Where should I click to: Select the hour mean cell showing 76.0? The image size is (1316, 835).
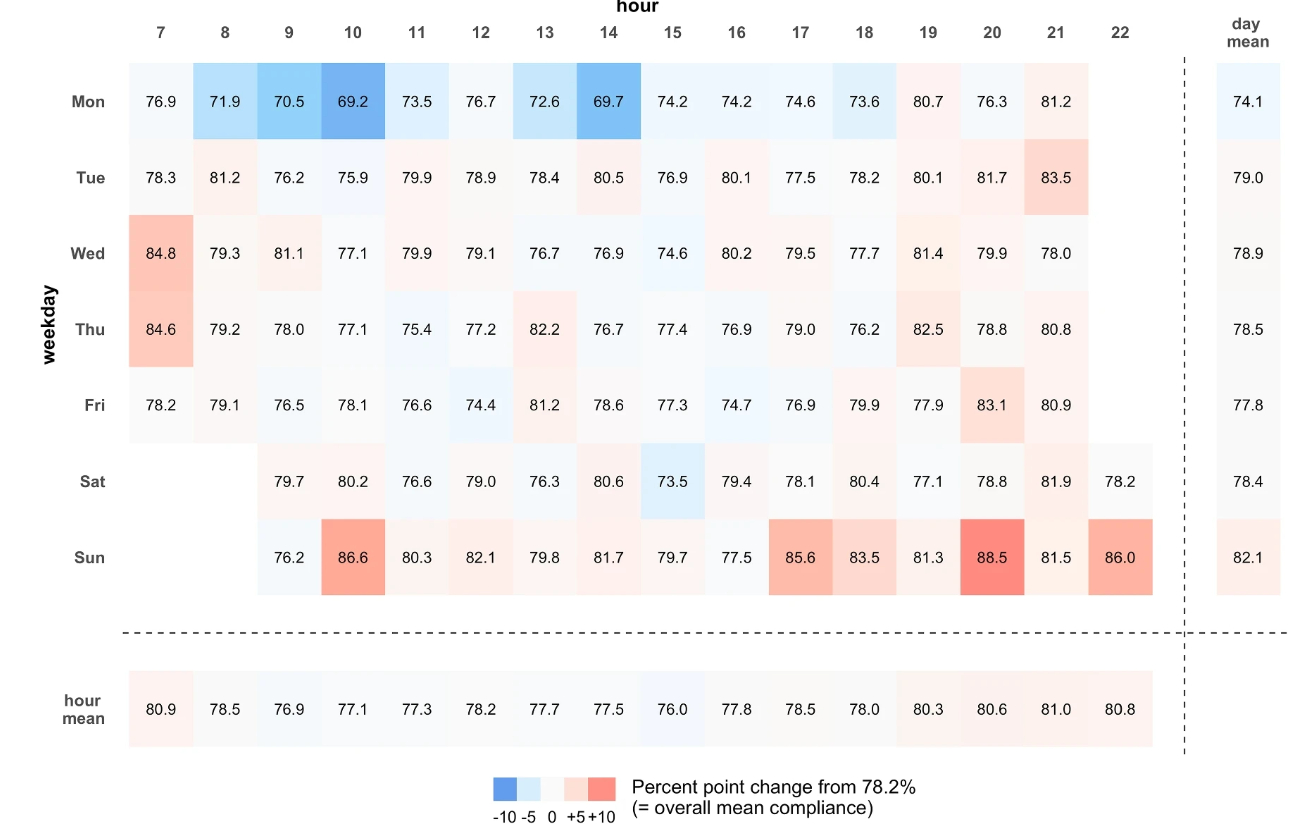[x=672, y=710]
